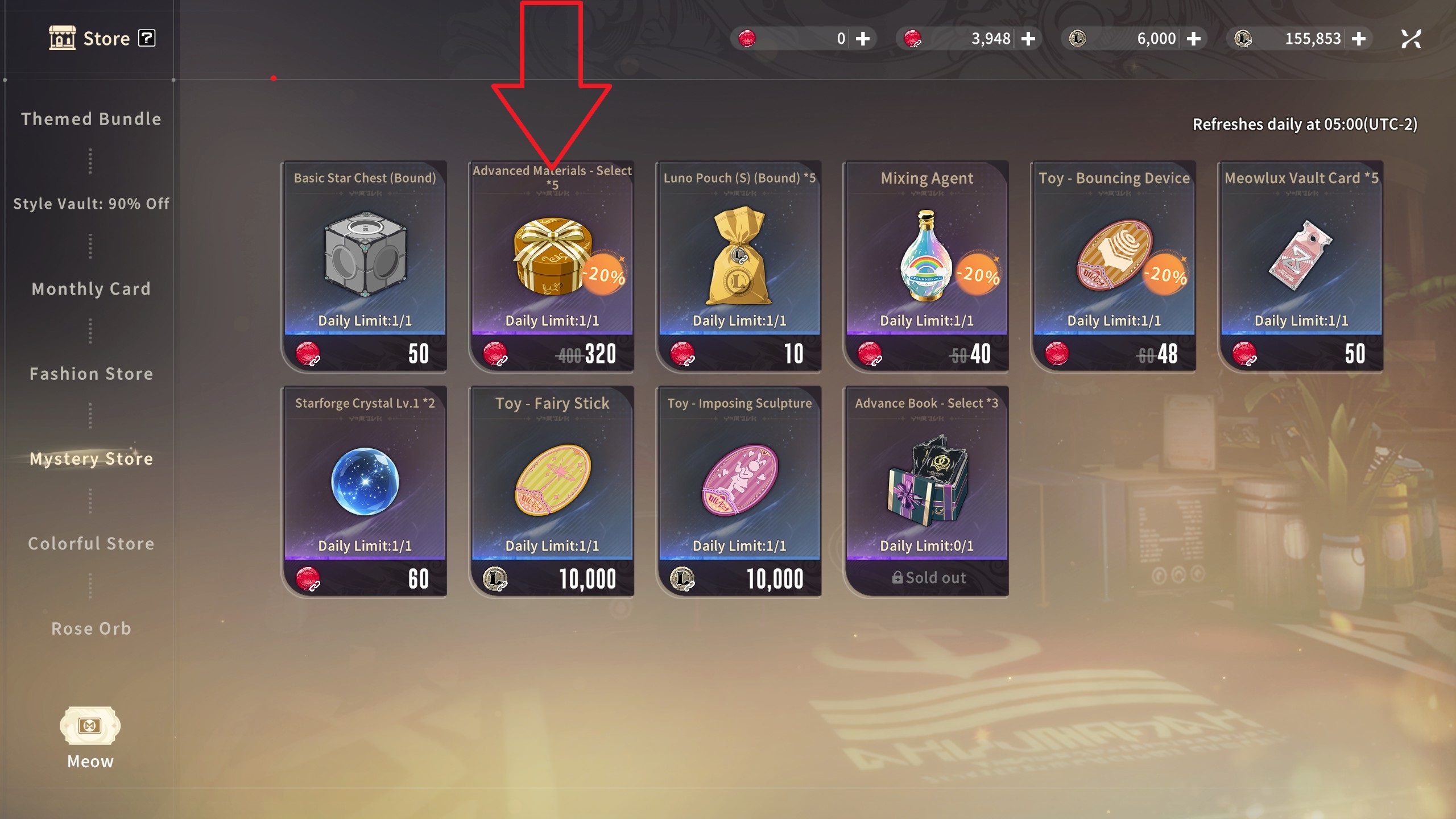Viewport: 1456px width, 819px height.
Task: Buy Starforge Crystal Lv.1 for 60
Action: click(365, 578)
